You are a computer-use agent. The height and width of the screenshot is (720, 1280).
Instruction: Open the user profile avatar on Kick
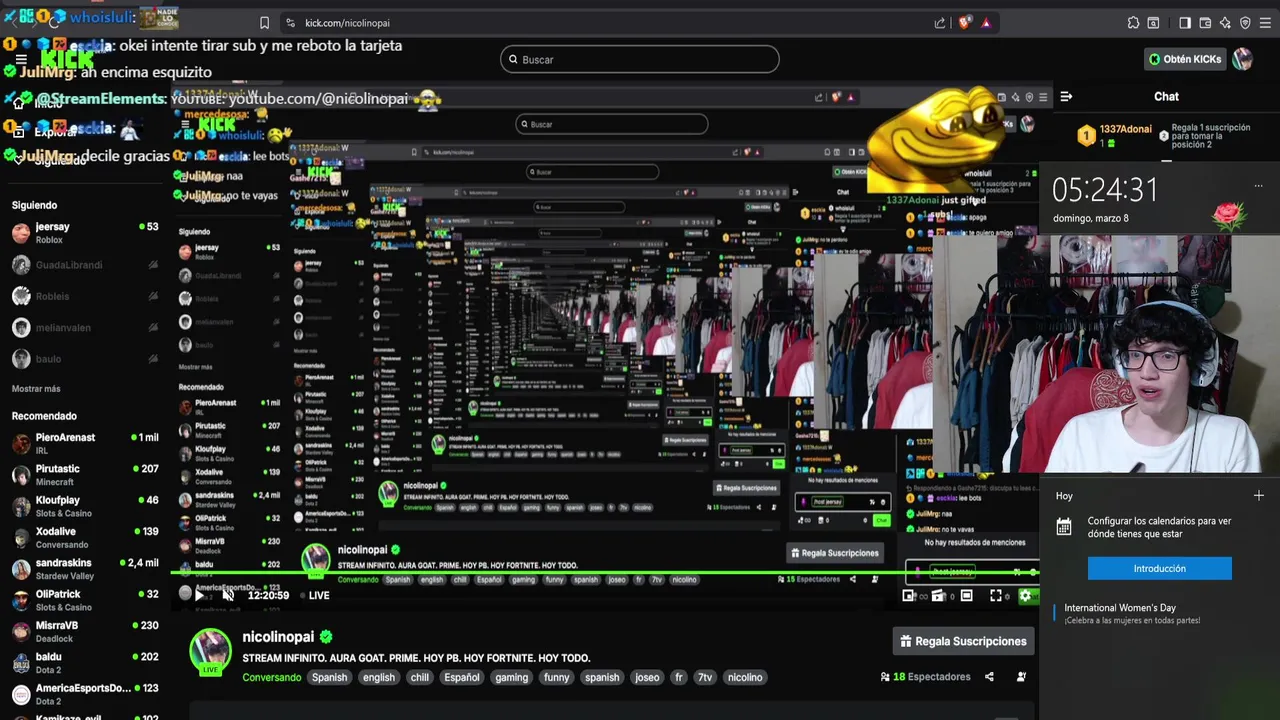click(1242, 59)
